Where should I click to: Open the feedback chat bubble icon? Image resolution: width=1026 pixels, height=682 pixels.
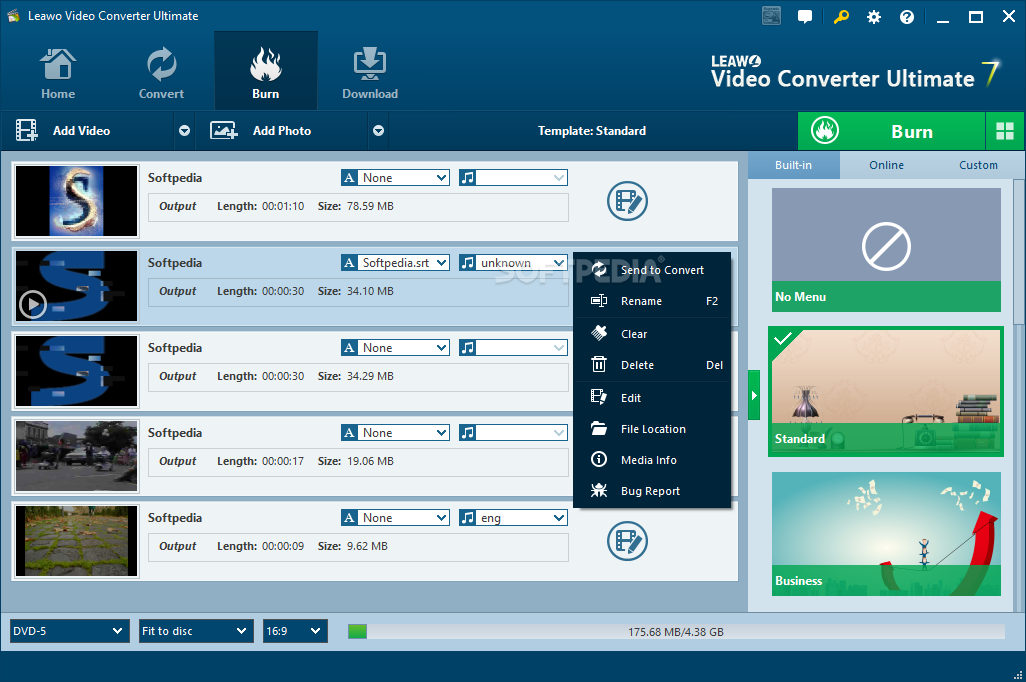pyautogui.click(x=805, y=16)
